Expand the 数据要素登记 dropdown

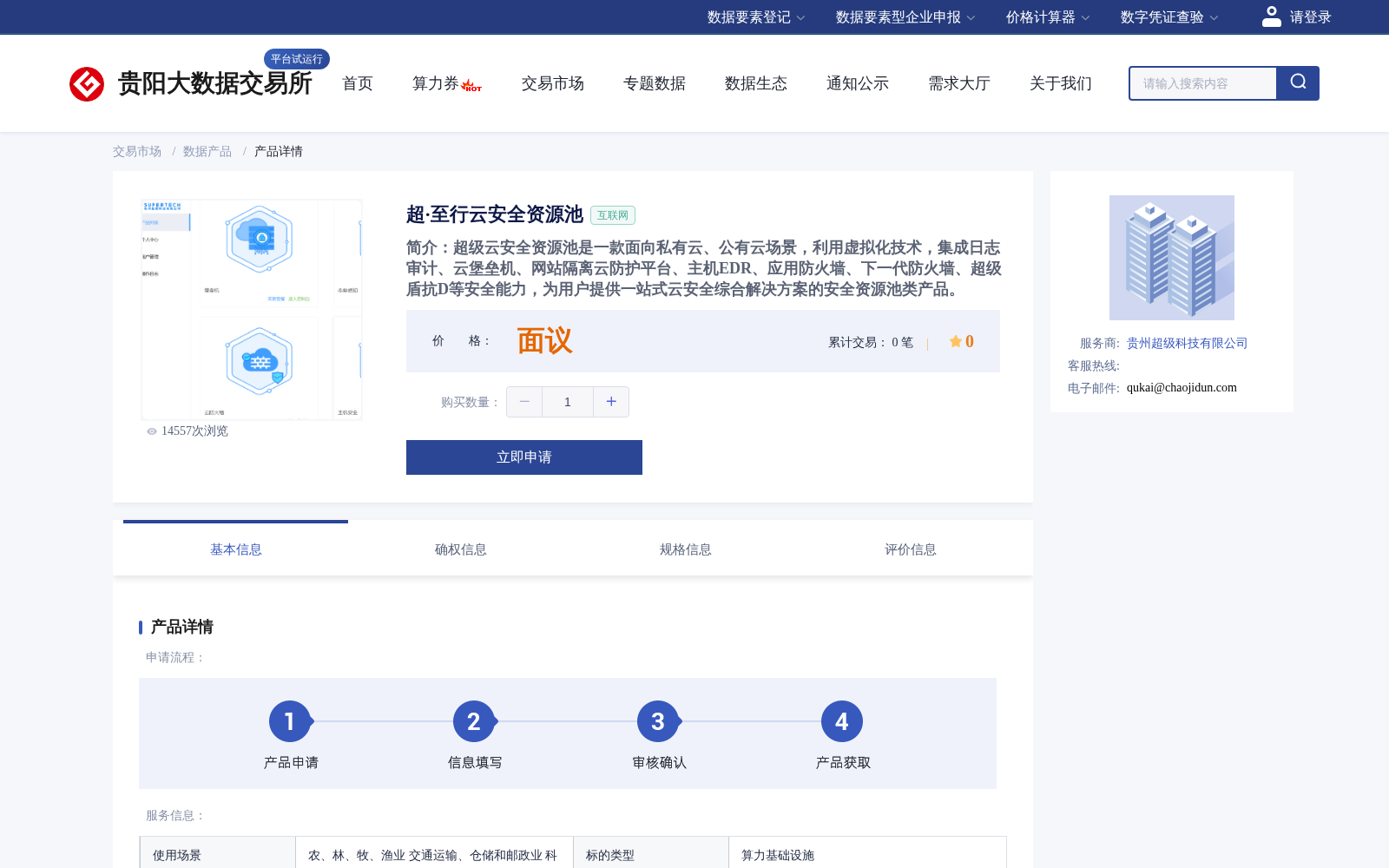756,17
